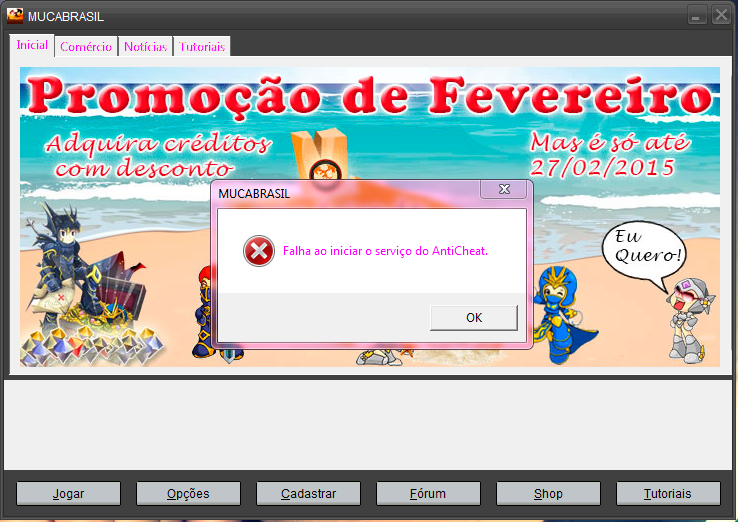Click the 'Eu Quero!' speech bubble
Image resolution: width=738 pixels, height=522 pixels.
click(x=645, y=248)
